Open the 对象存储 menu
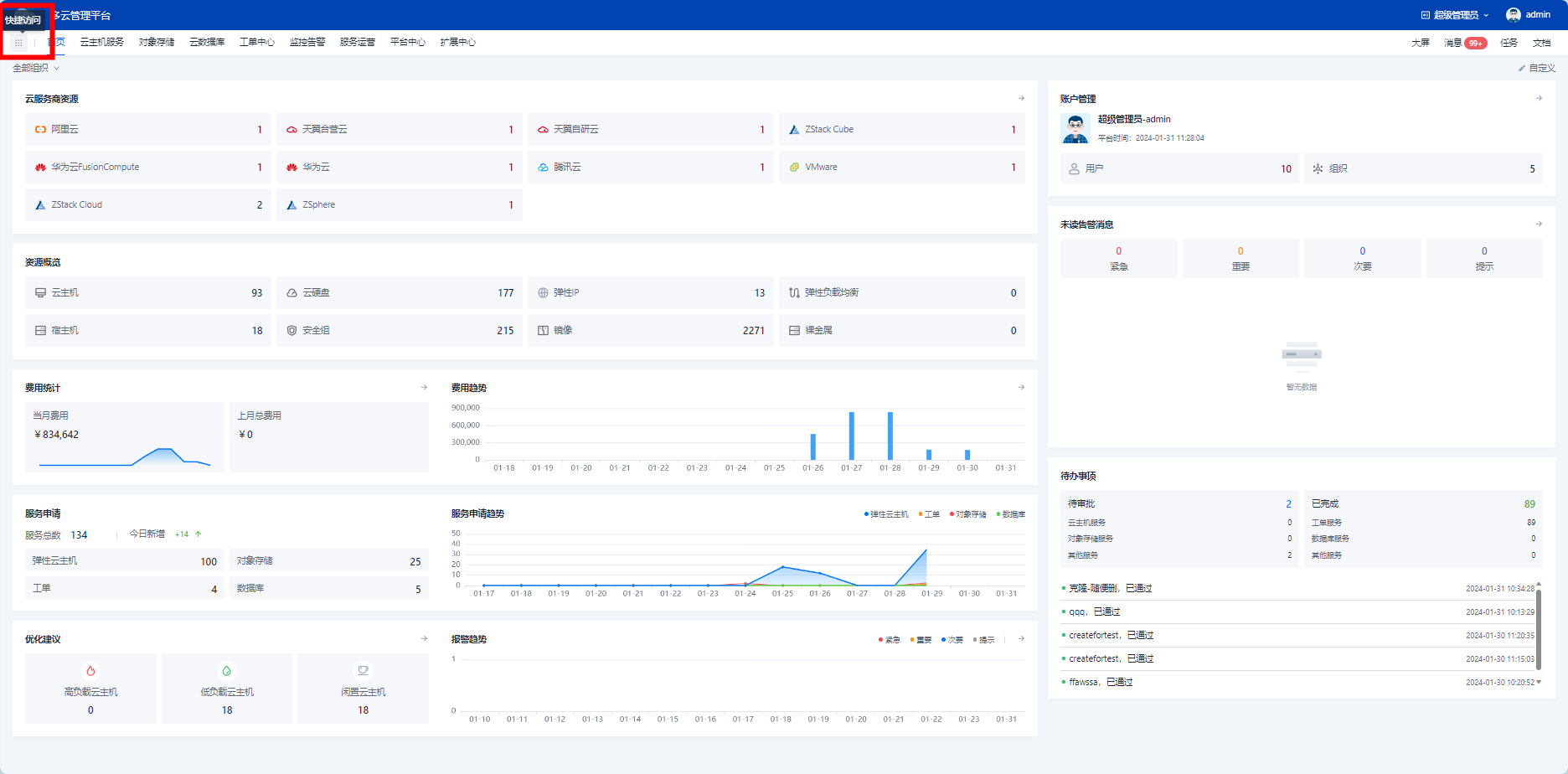 pos(157,43)
